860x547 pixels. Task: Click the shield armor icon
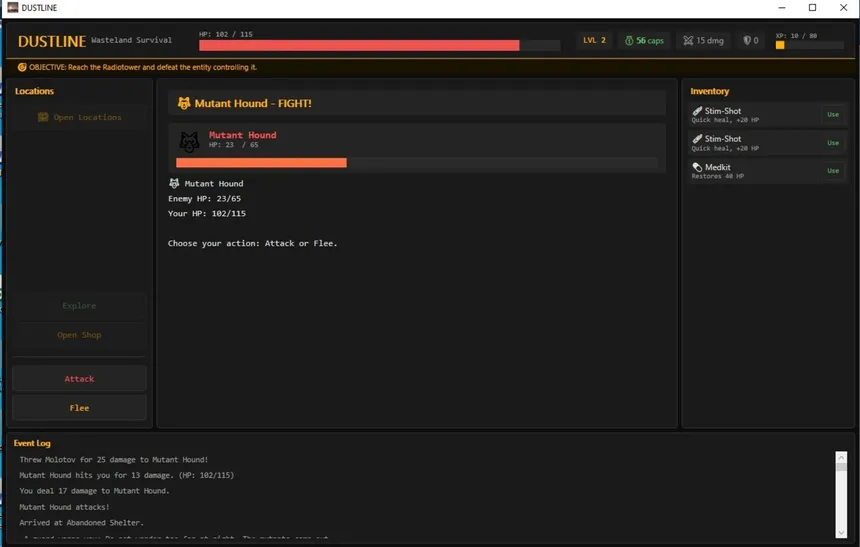(746, 41)
